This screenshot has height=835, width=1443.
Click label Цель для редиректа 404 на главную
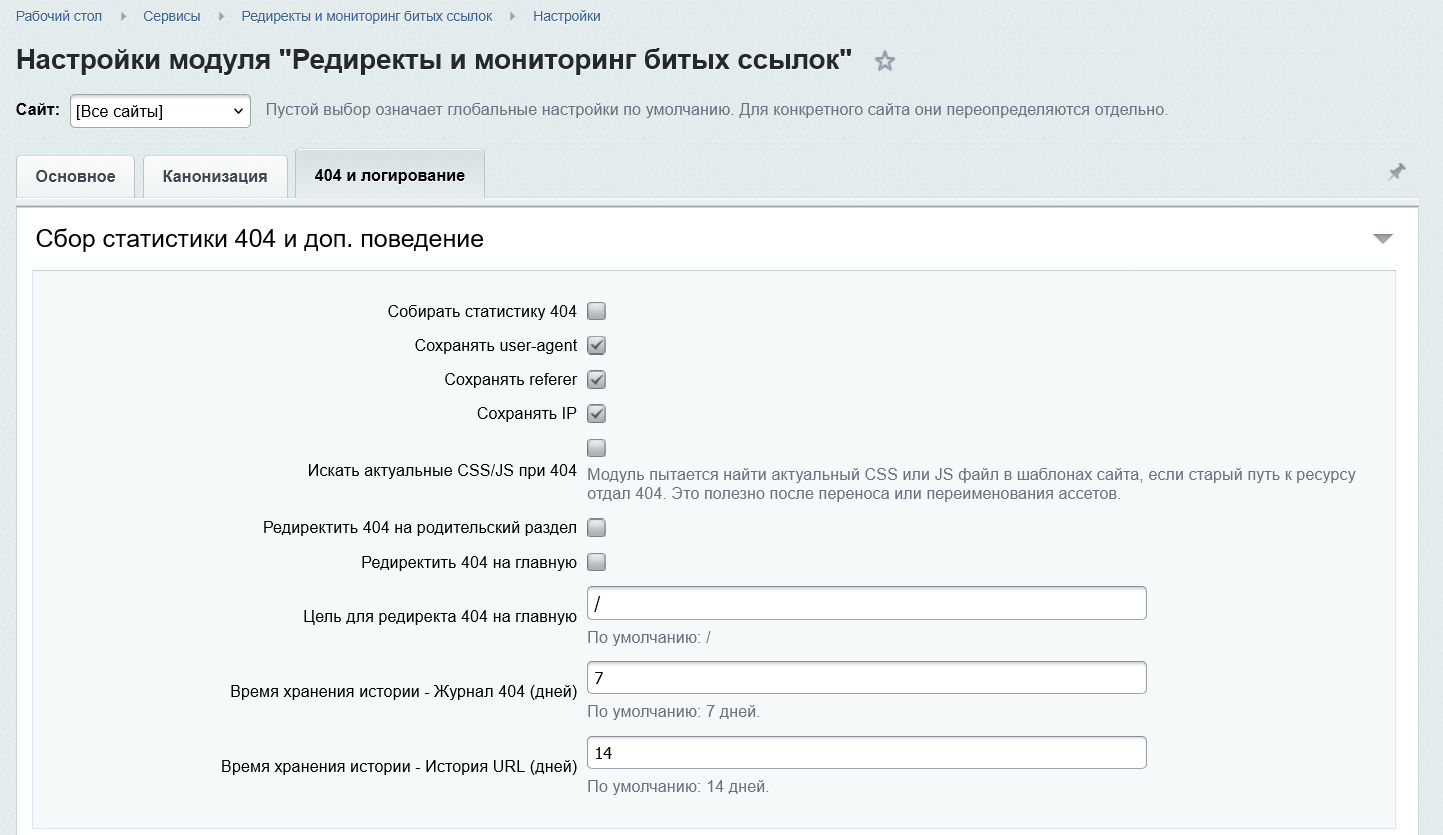(x=440, y=616)
